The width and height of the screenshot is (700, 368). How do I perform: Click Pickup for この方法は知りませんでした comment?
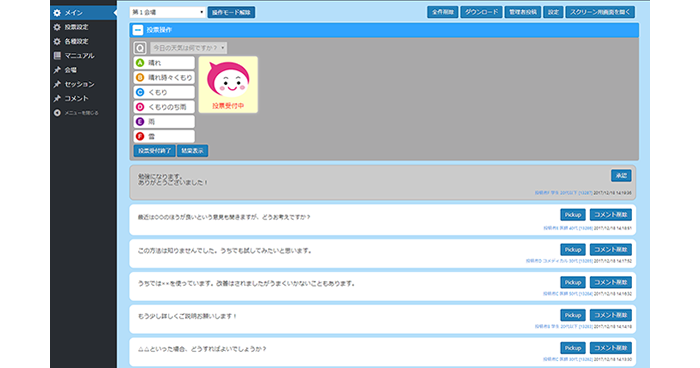click(573, 250)
